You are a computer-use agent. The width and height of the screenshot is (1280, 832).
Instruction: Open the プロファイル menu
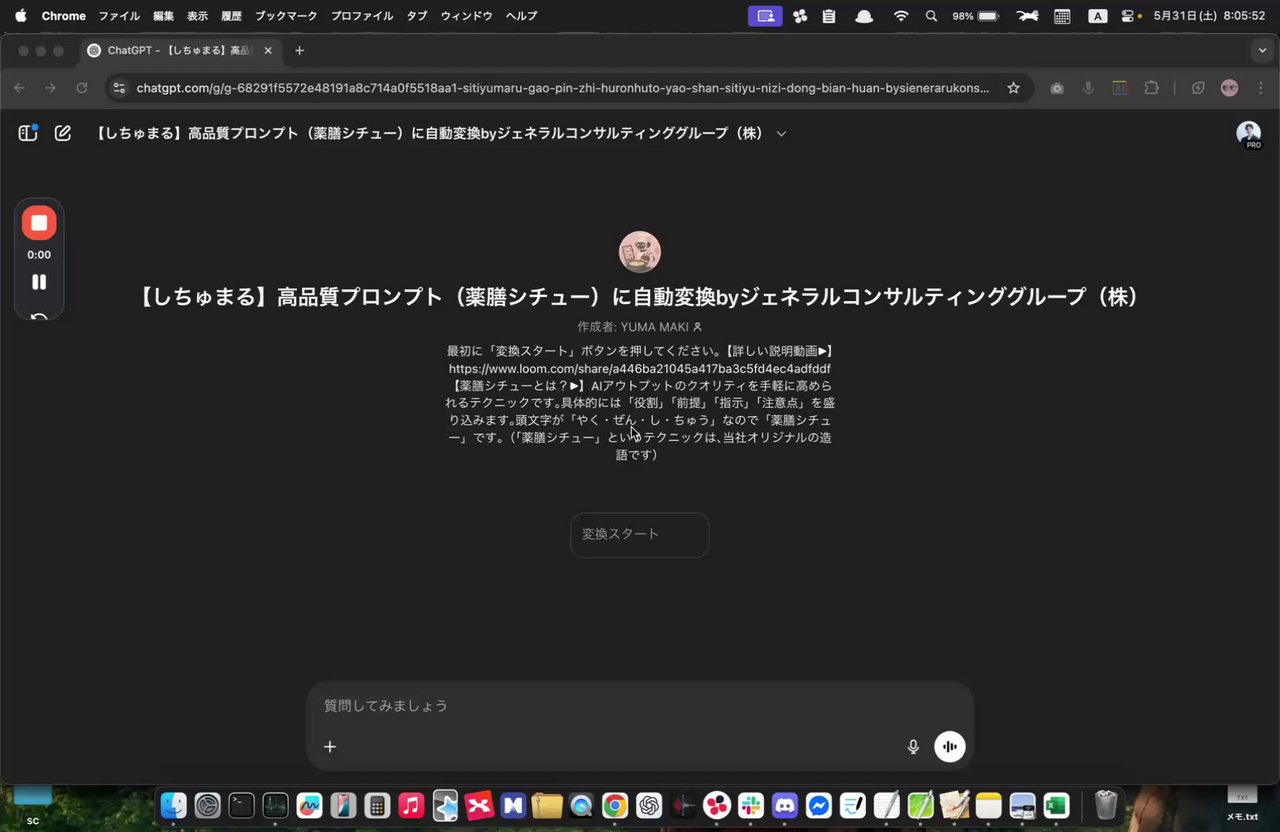pos(362,16)
